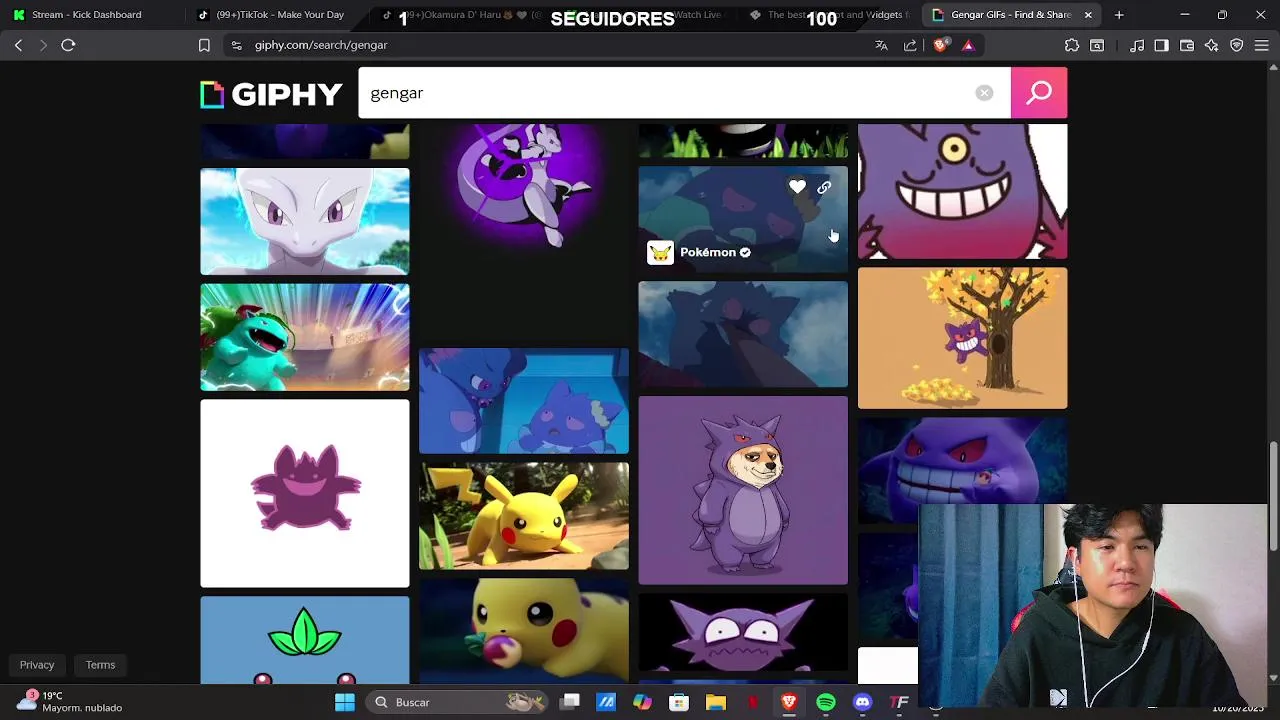The image size is (1280, 720).
Task: Open the purple glowing Mewtwo GIF
Action: (x=524, y=186)
